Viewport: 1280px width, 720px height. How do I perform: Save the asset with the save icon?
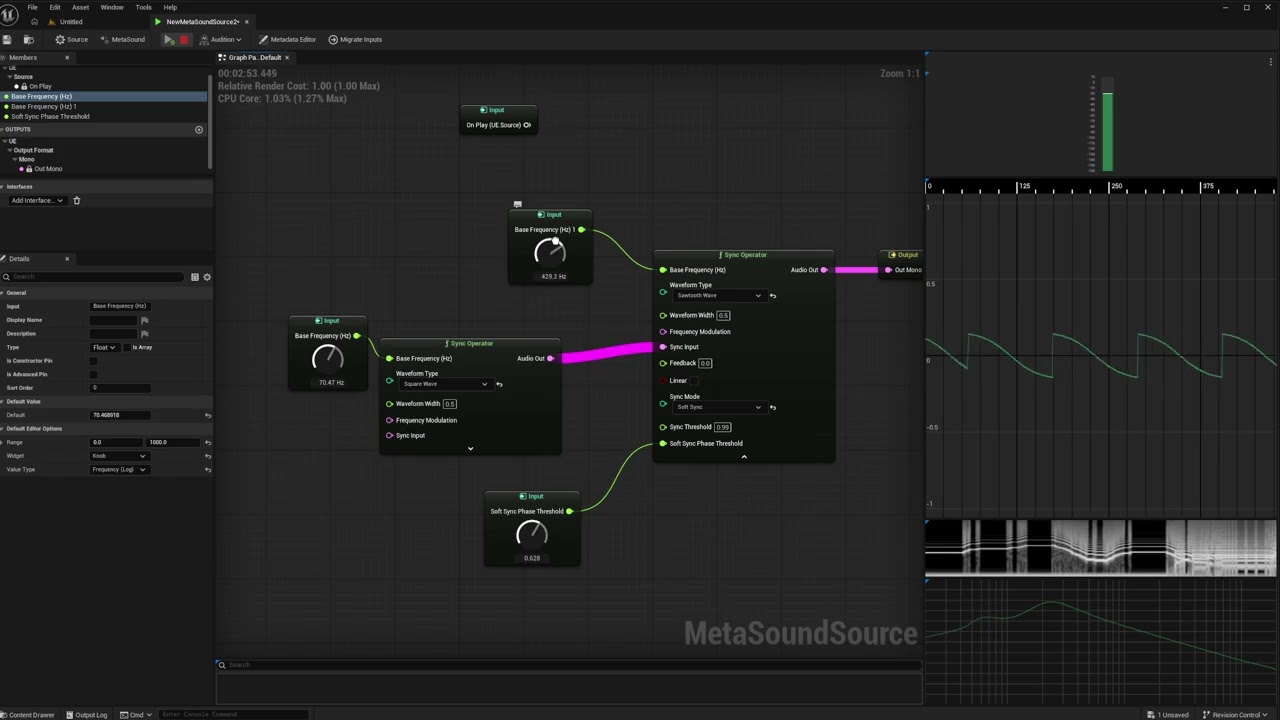7,40
